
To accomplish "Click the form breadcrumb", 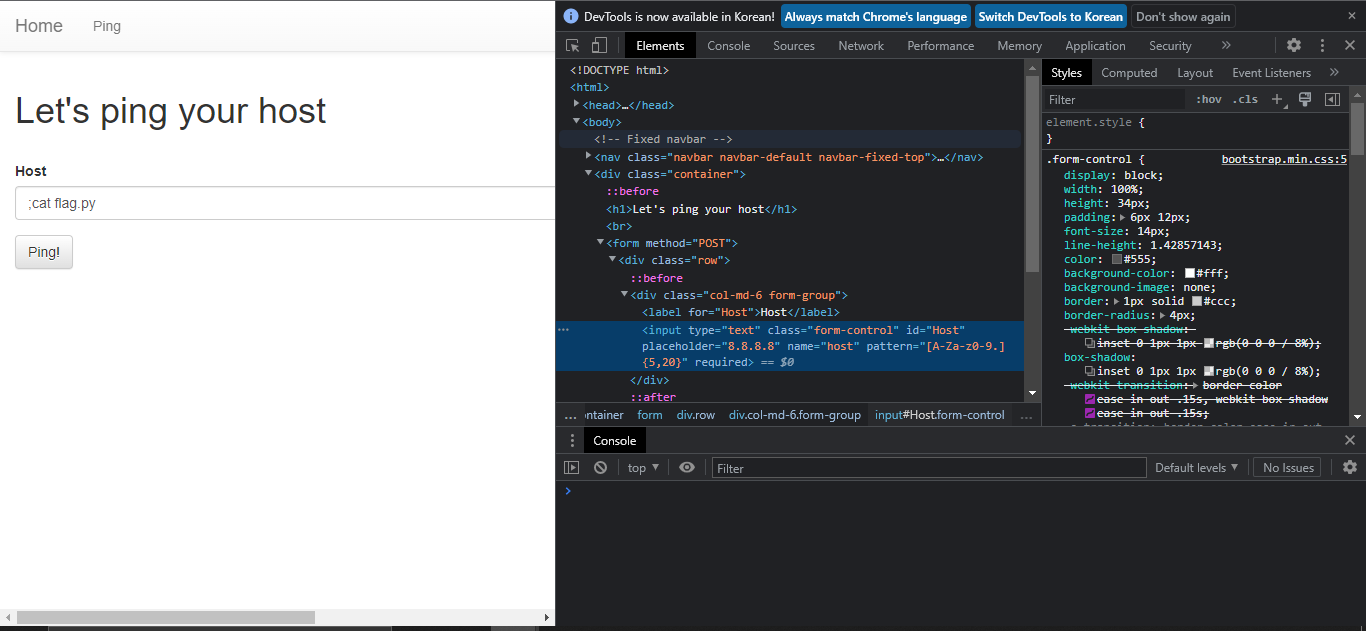I will tap(650, 415).
